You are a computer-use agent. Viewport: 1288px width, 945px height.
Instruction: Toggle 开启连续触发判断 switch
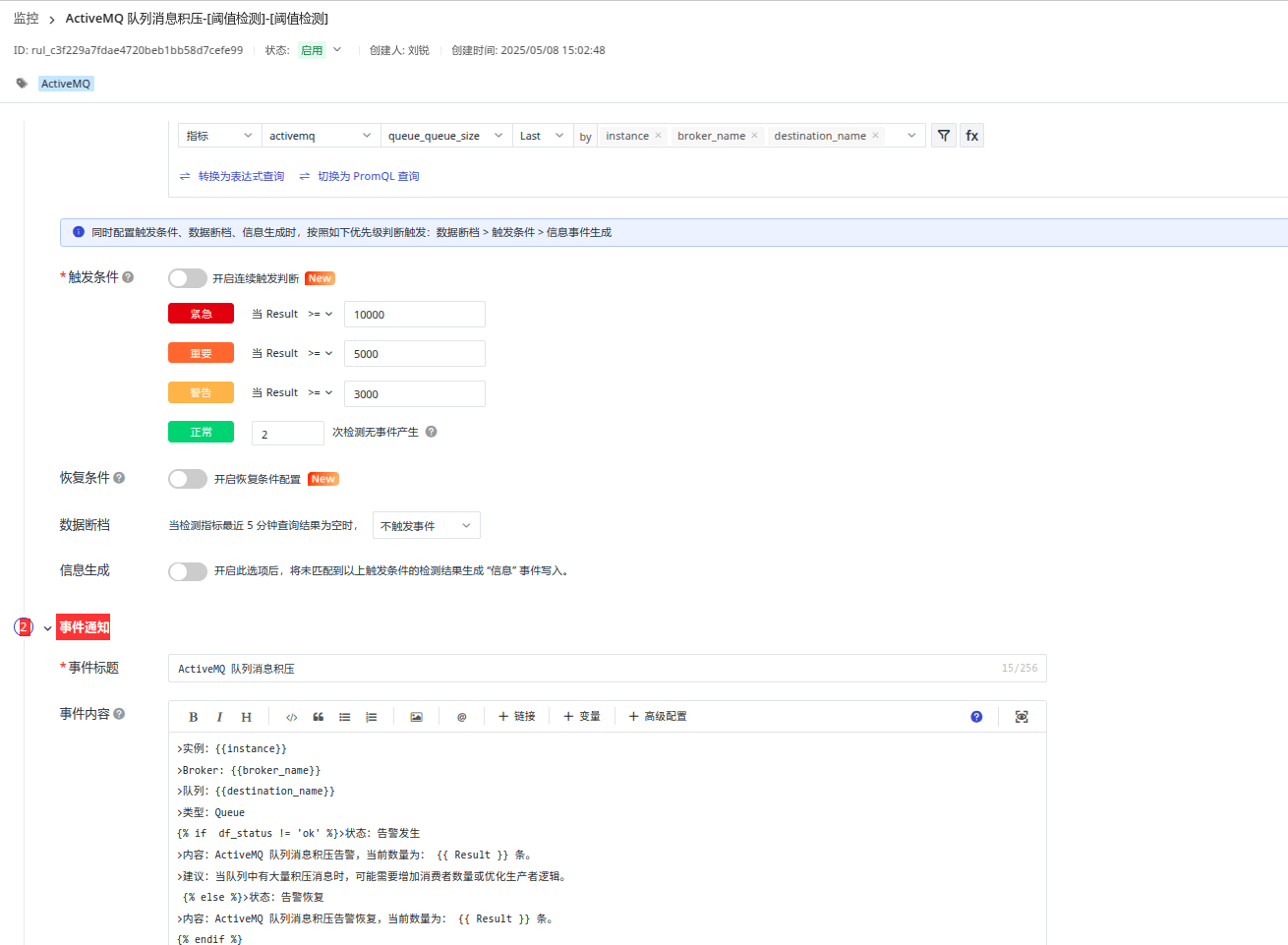pyautogui.click(x=188, y=278)
